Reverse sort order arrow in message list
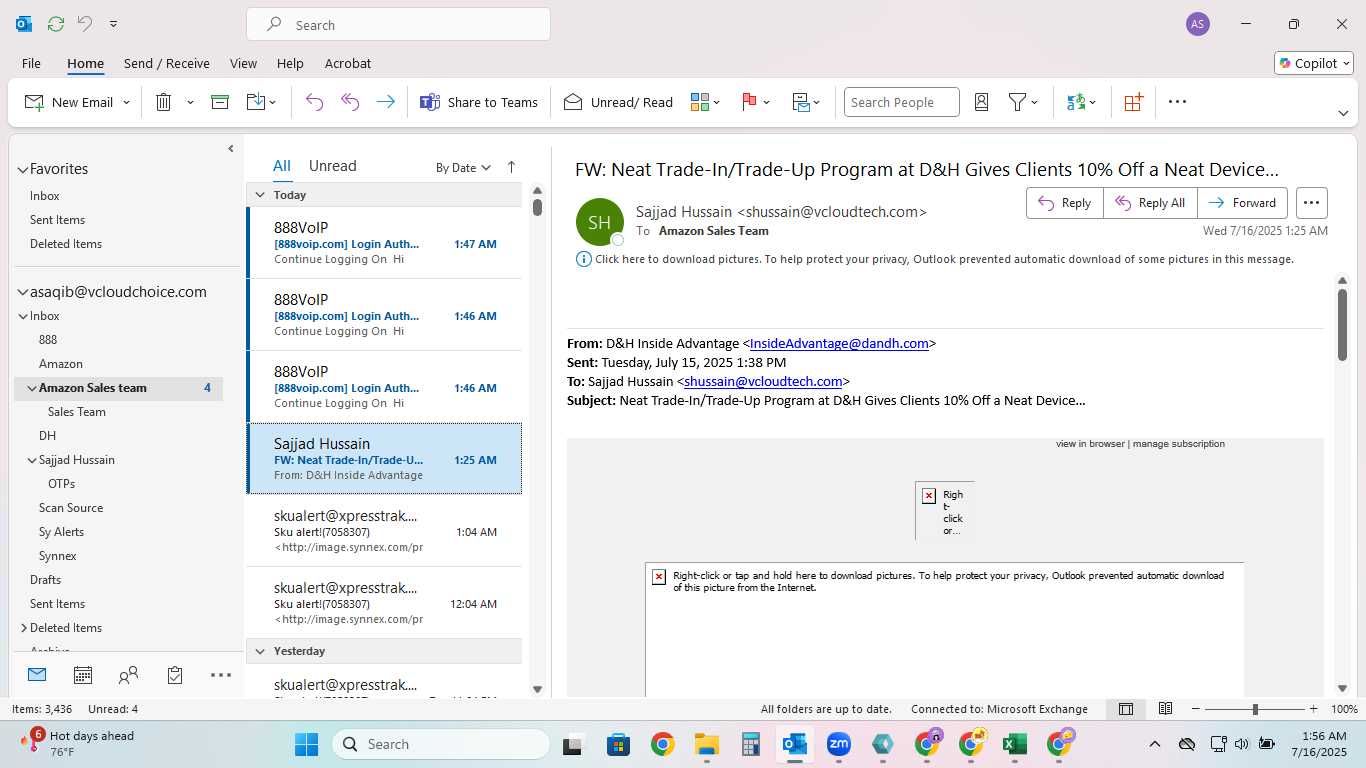Screen dimensions: 1366x768 point(511,167)
